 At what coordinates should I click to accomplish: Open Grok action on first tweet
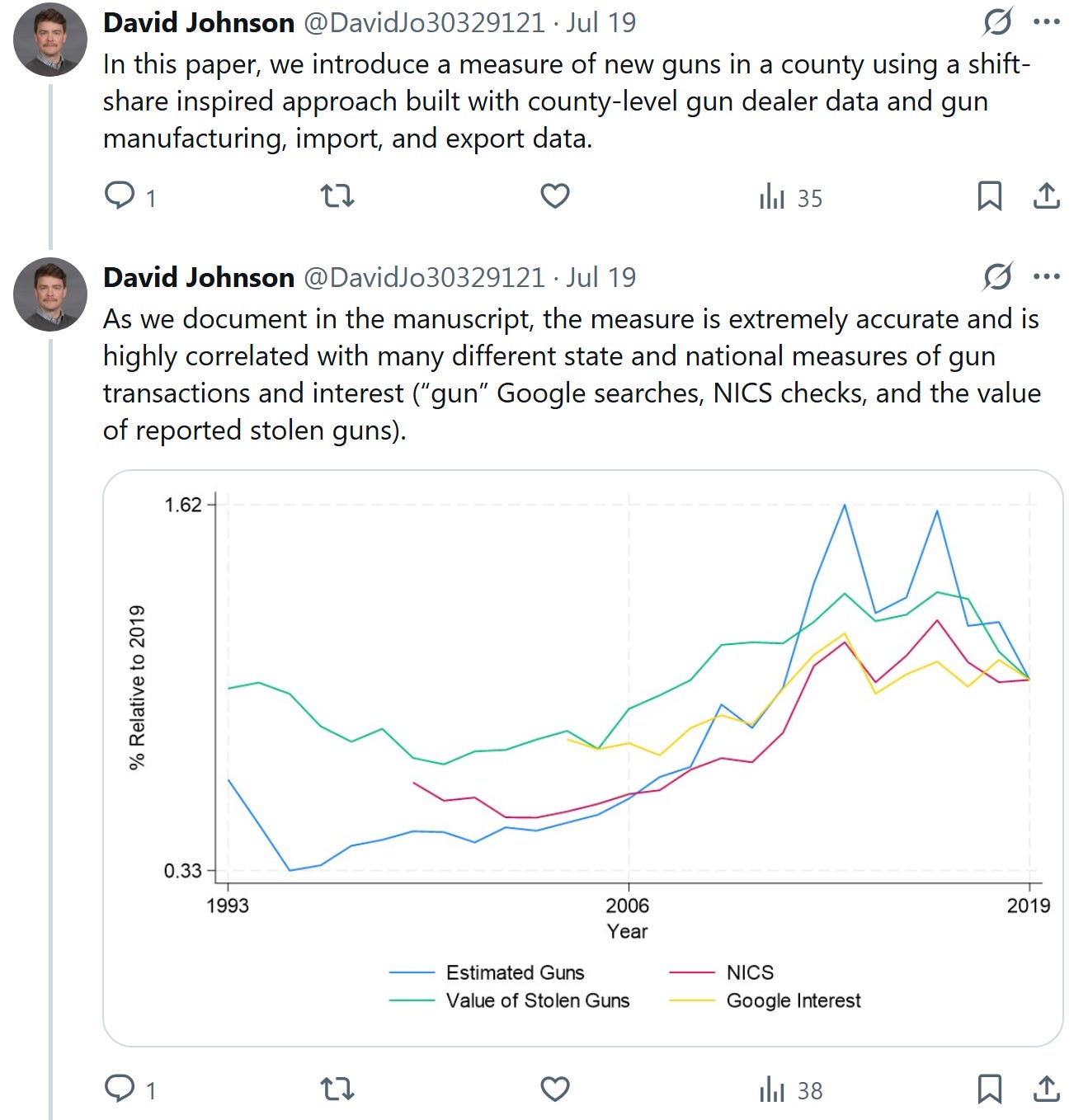coord(997,22)
